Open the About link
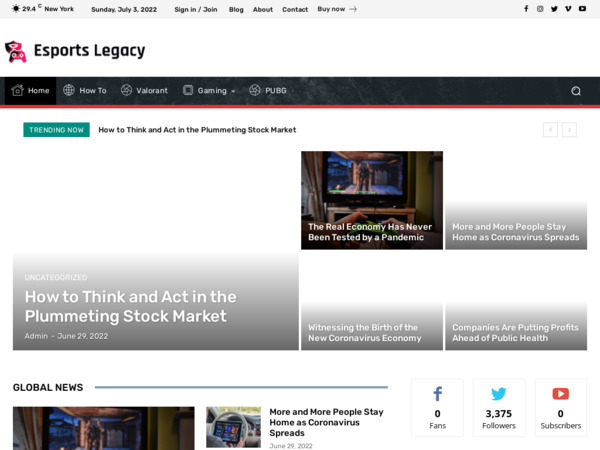 [263, 9]
